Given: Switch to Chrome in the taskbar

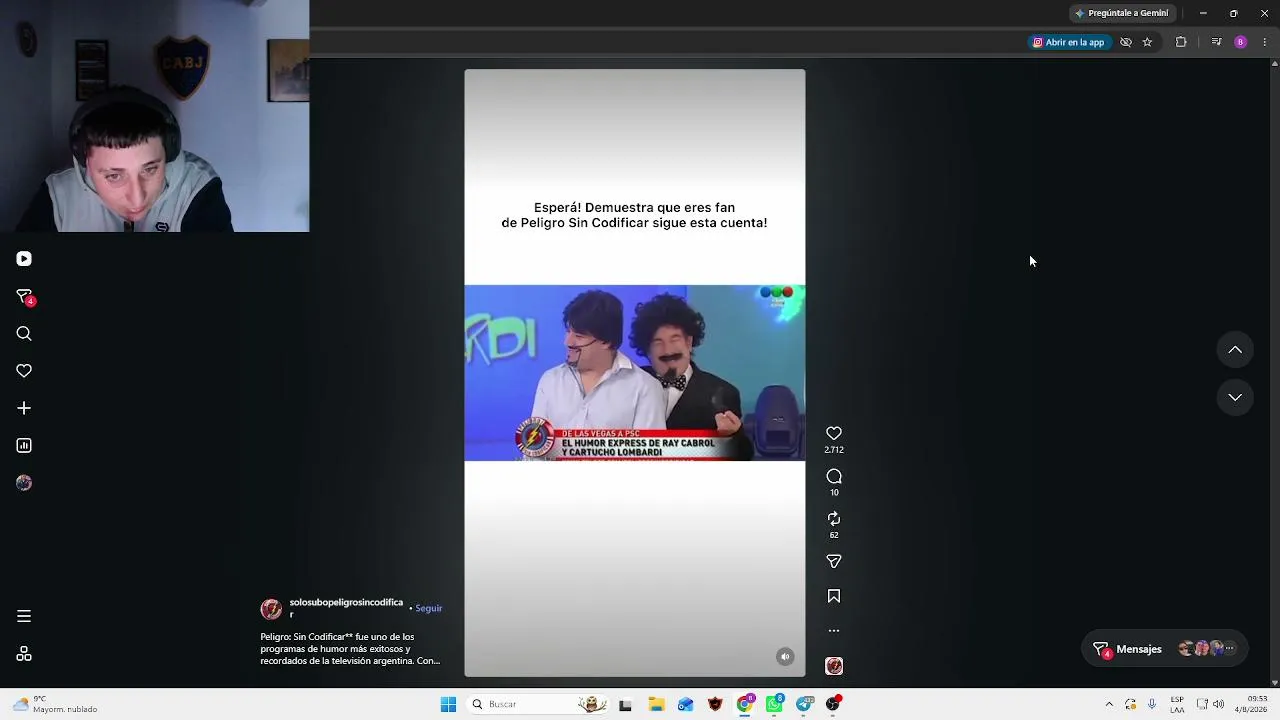Looking at the screenshot, I should point(745,704).
